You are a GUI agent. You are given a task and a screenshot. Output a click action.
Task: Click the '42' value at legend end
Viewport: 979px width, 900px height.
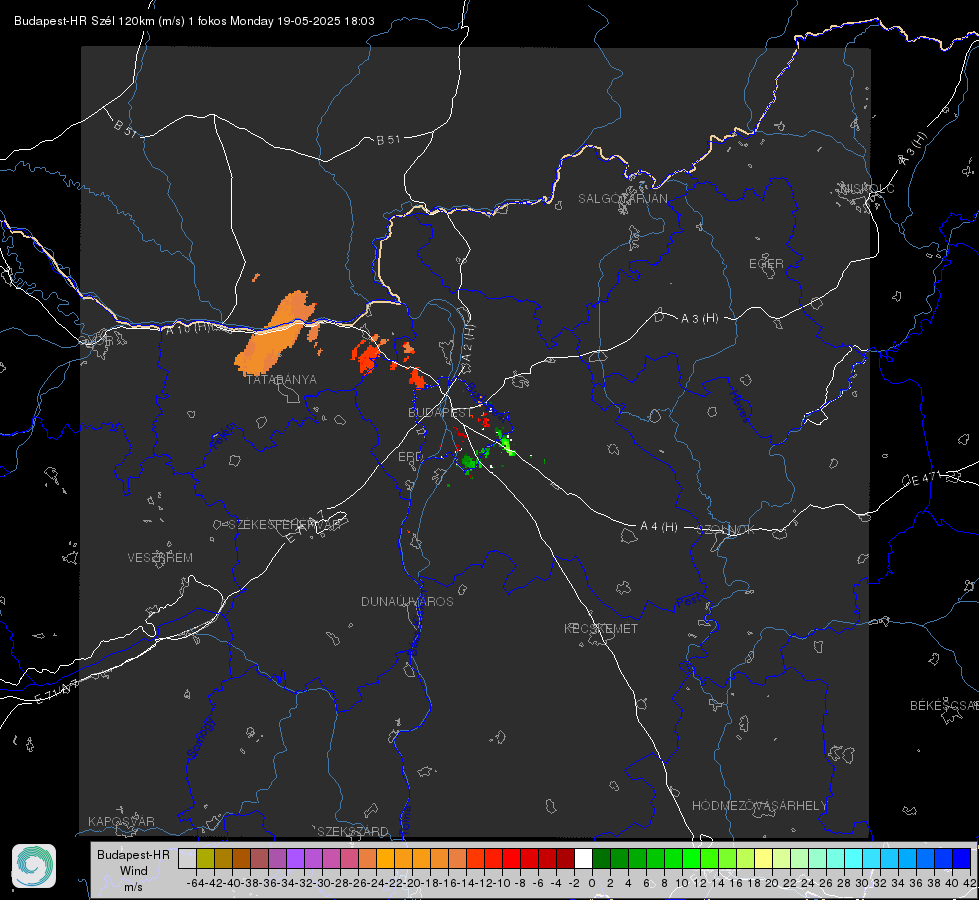click(969, 883)
